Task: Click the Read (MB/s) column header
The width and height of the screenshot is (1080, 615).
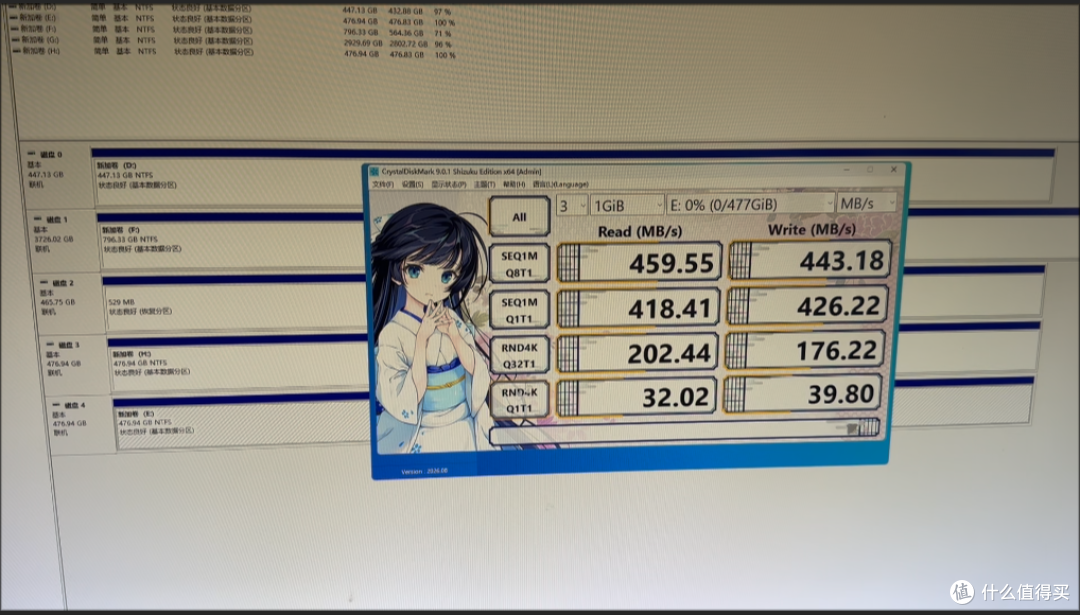Action: pyautogui.click(x=640, y=232)
